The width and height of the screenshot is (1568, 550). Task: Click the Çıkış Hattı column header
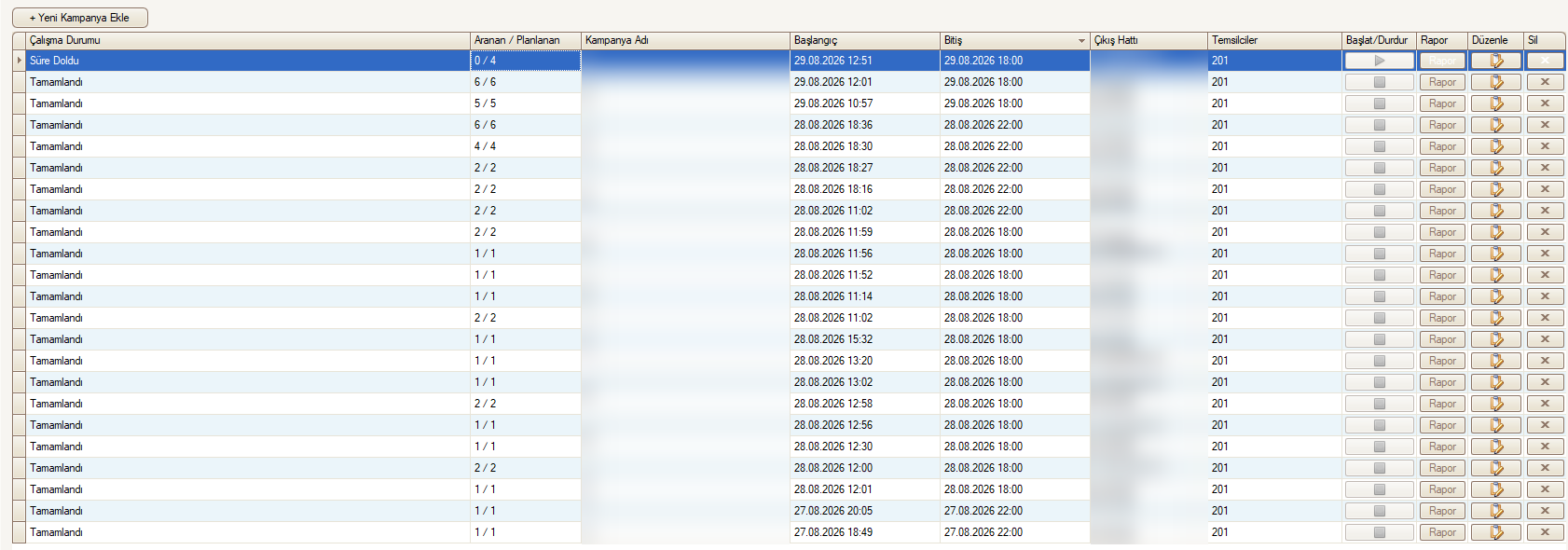click(x=1148, y=40)
